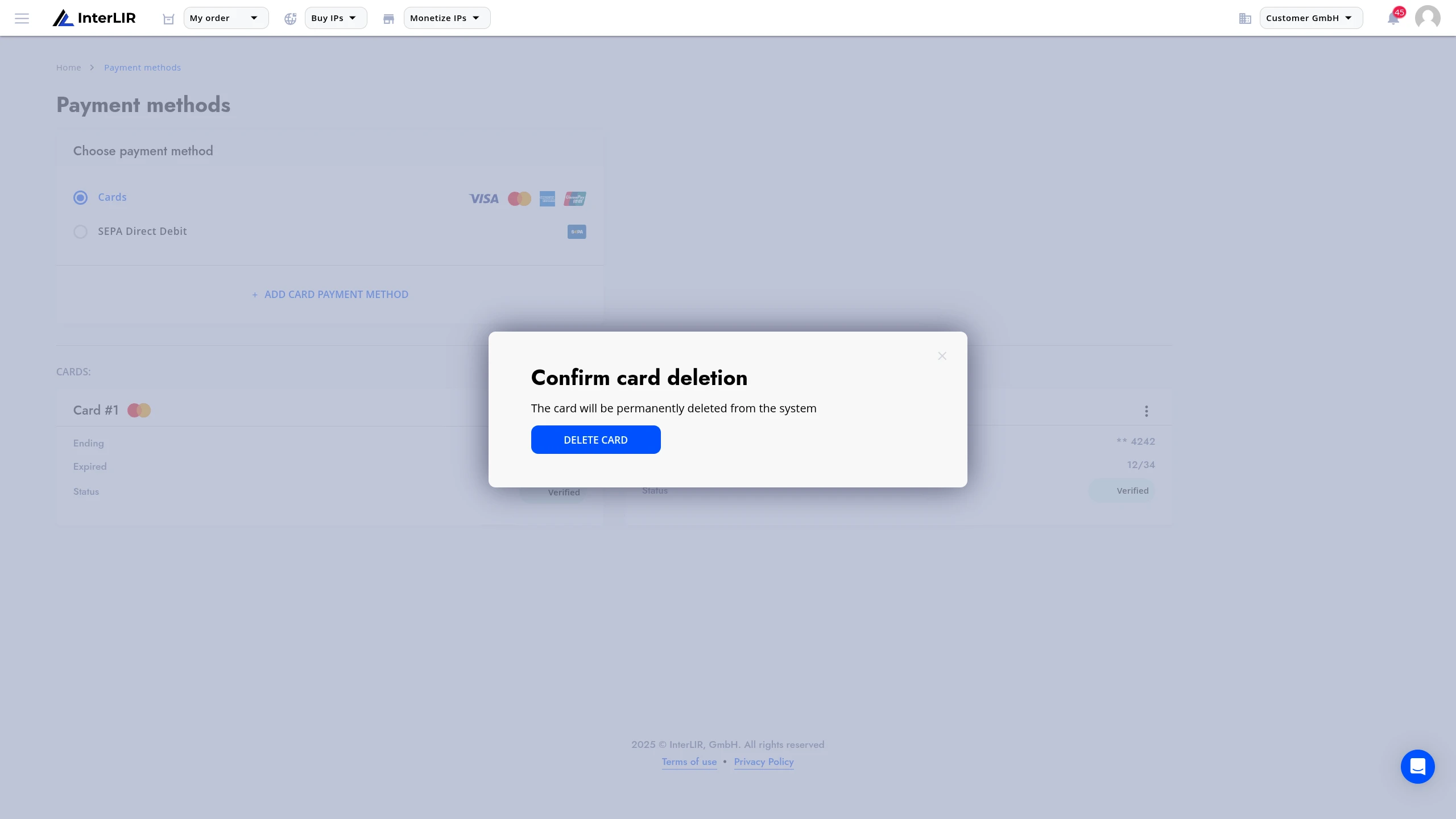Close the confirm deletion dialog

pos(942,356)
